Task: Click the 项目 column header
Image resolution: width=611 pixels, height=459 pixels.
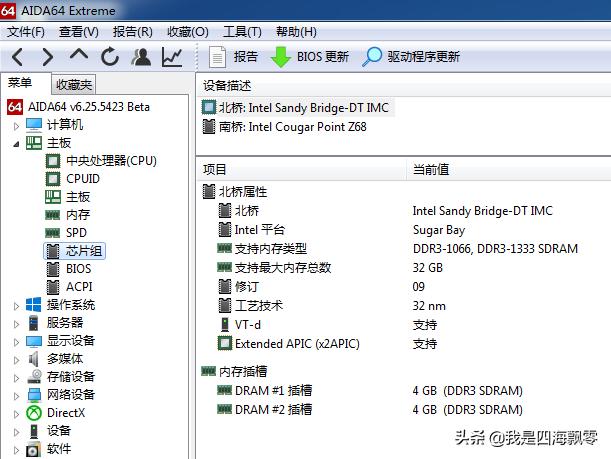Action: click(301, 170)
